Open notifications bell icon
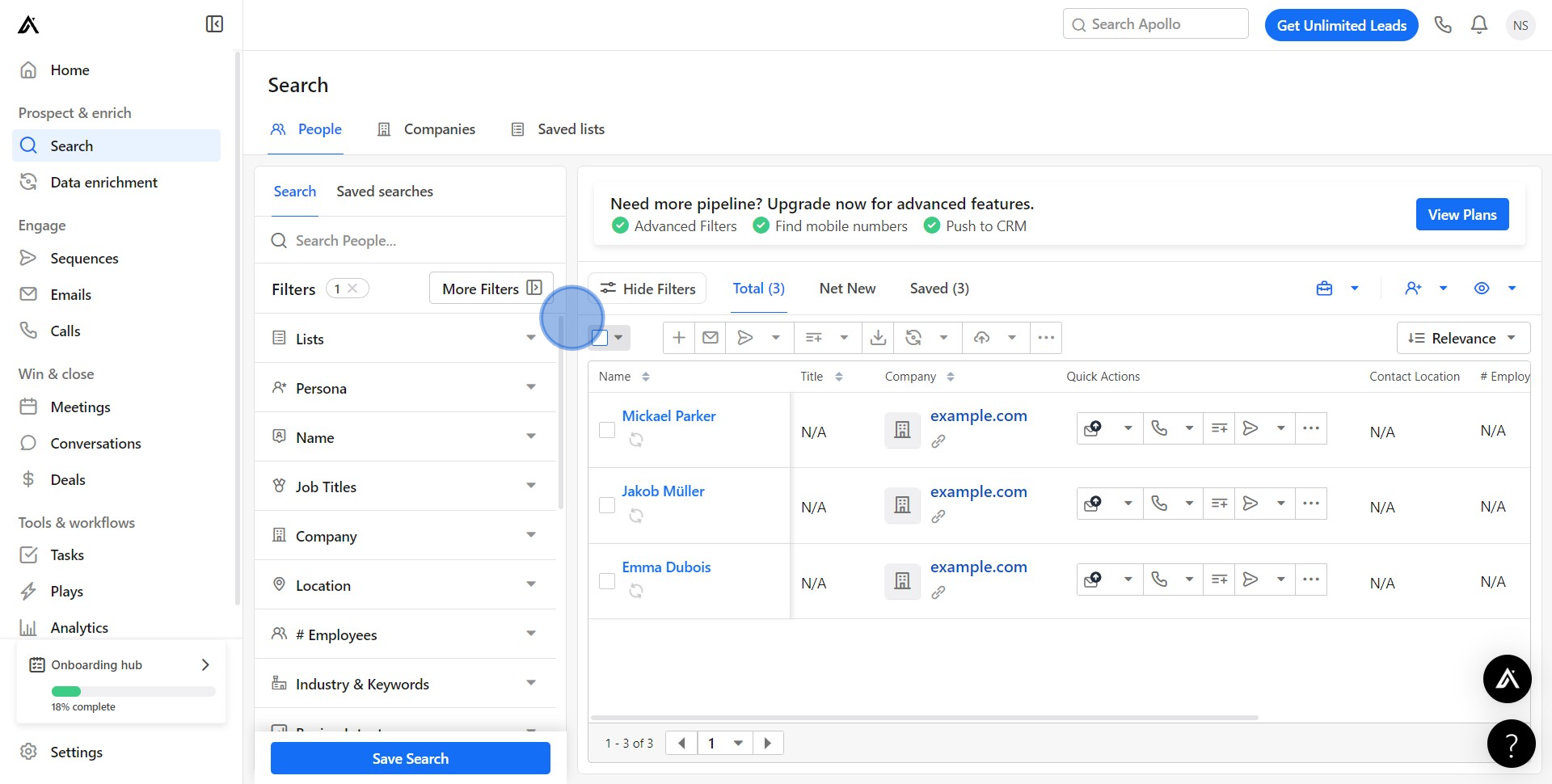The image size is (1552, 784). pos(1479,25)
